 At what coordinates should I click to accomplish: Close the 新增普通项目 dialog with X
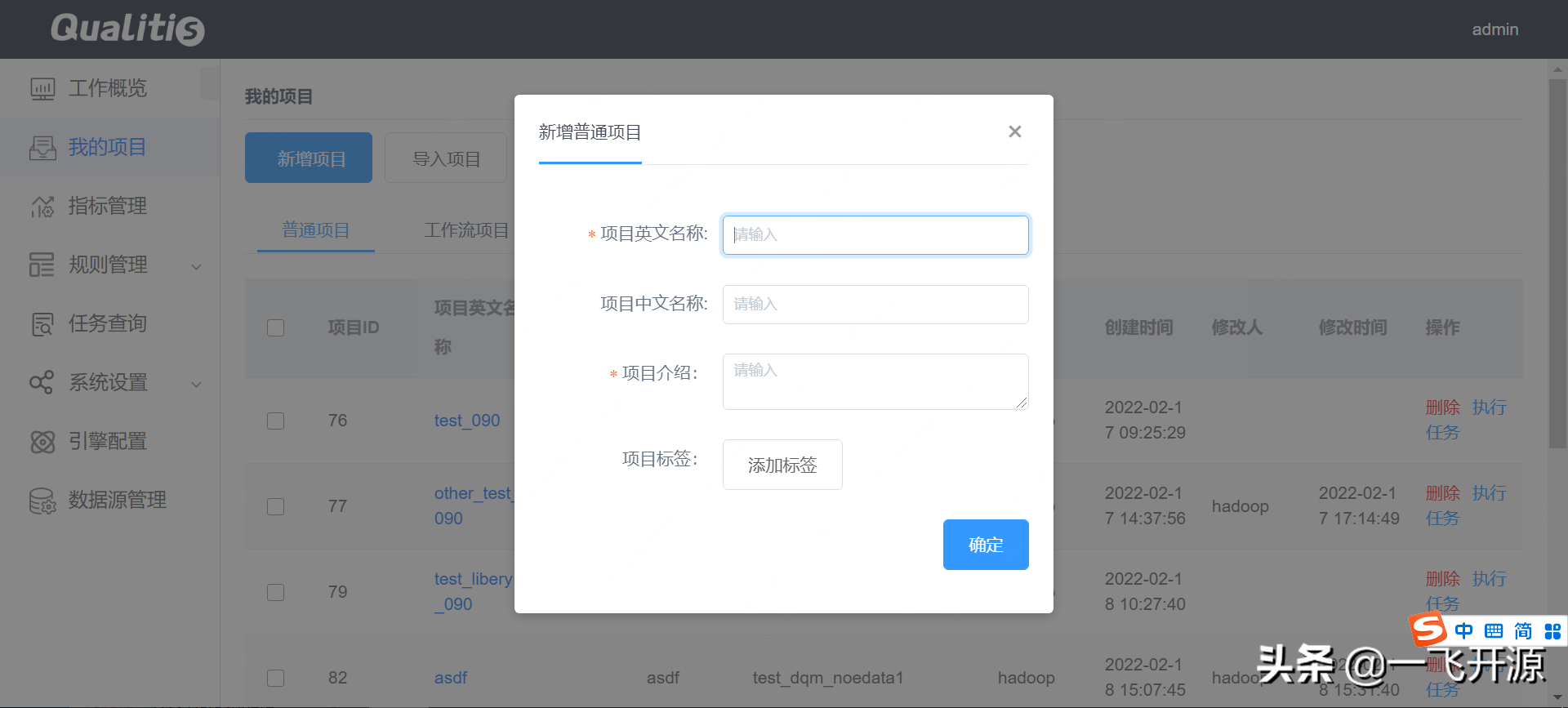1015,131
